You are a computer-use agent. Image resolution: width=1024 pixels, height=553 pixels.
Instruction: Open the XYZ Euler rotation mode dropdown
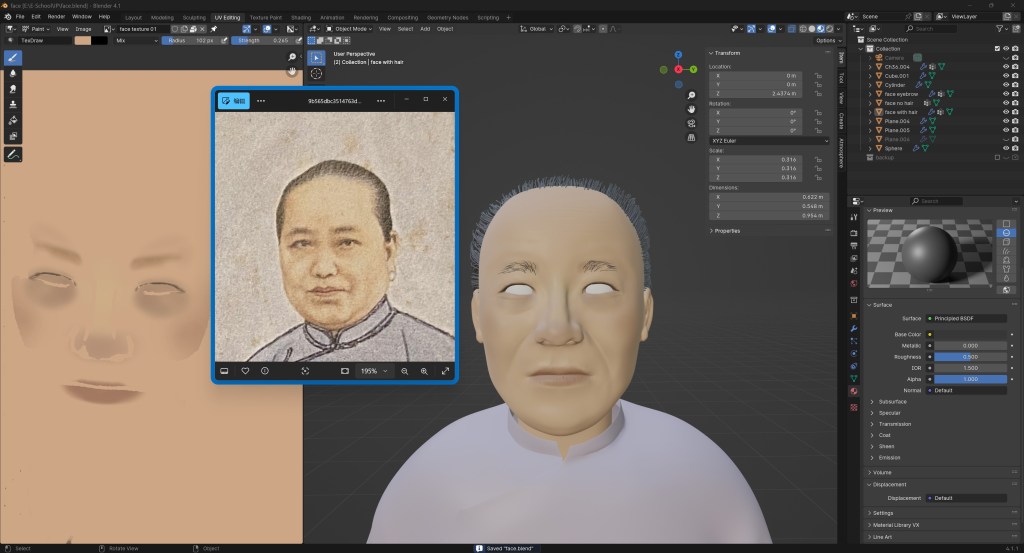(769, 141)
